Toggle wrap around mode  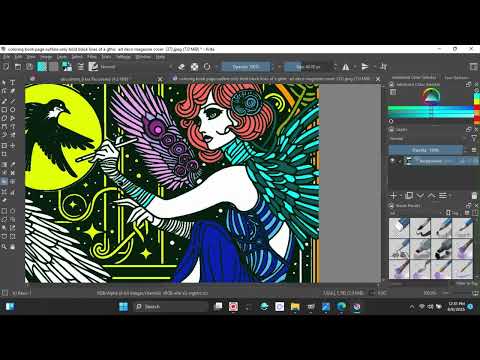[384, 67]
